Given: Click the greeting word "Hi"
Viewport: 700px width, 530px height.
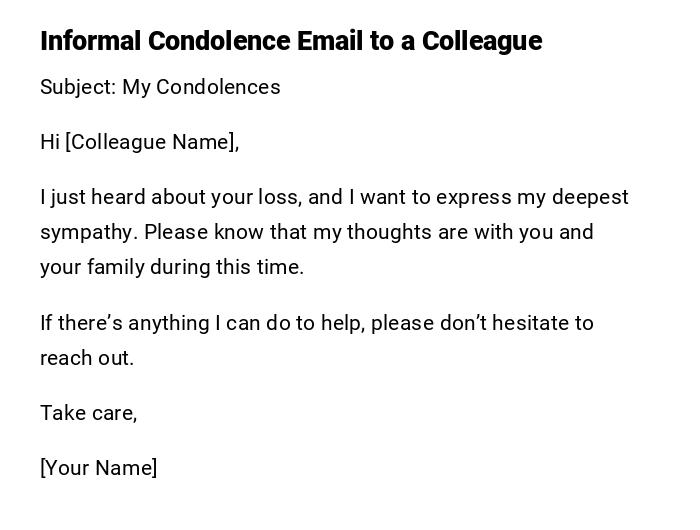Looking at the screenshot, I should click(x=50, y=142).
